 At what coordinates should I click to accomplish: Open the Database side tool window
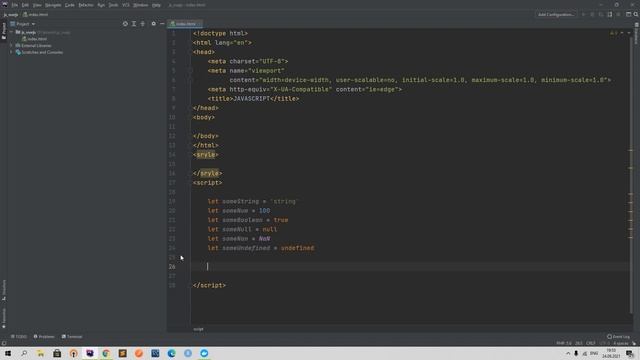[636, 34]
